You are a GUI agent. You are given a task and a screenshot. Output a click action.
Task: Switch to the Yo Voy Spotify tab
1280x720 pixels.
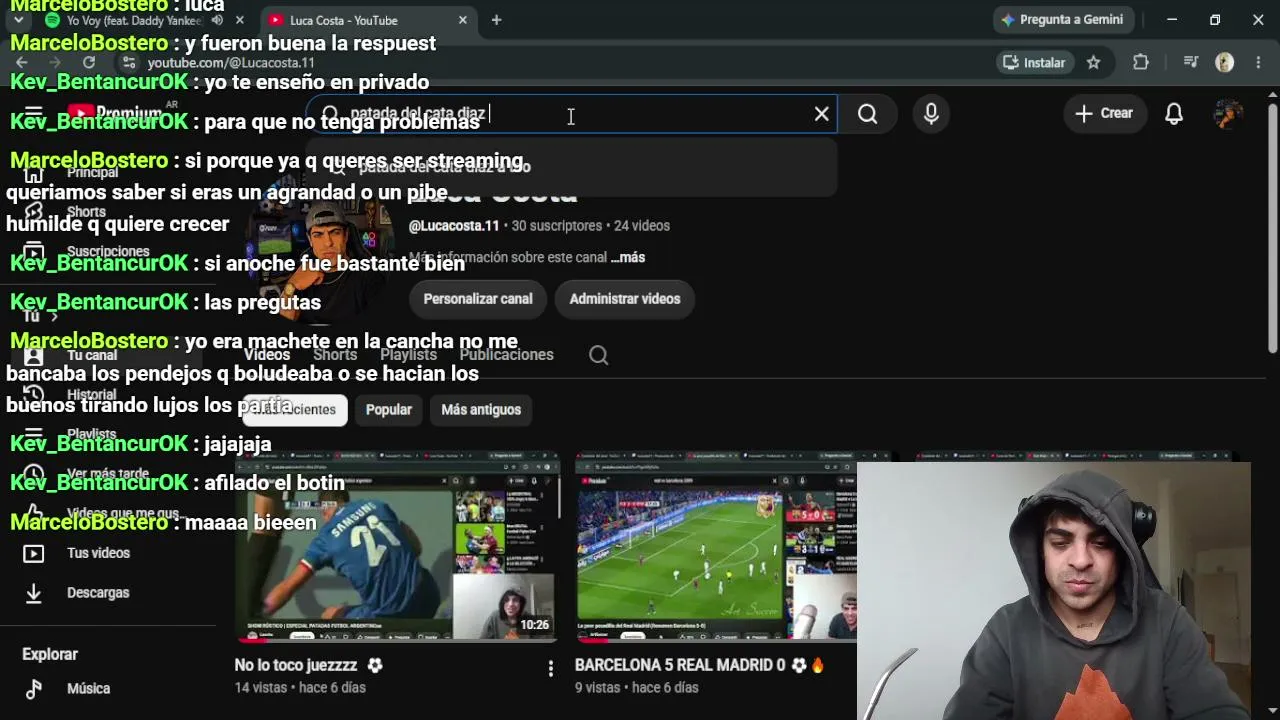click(133, 20)
